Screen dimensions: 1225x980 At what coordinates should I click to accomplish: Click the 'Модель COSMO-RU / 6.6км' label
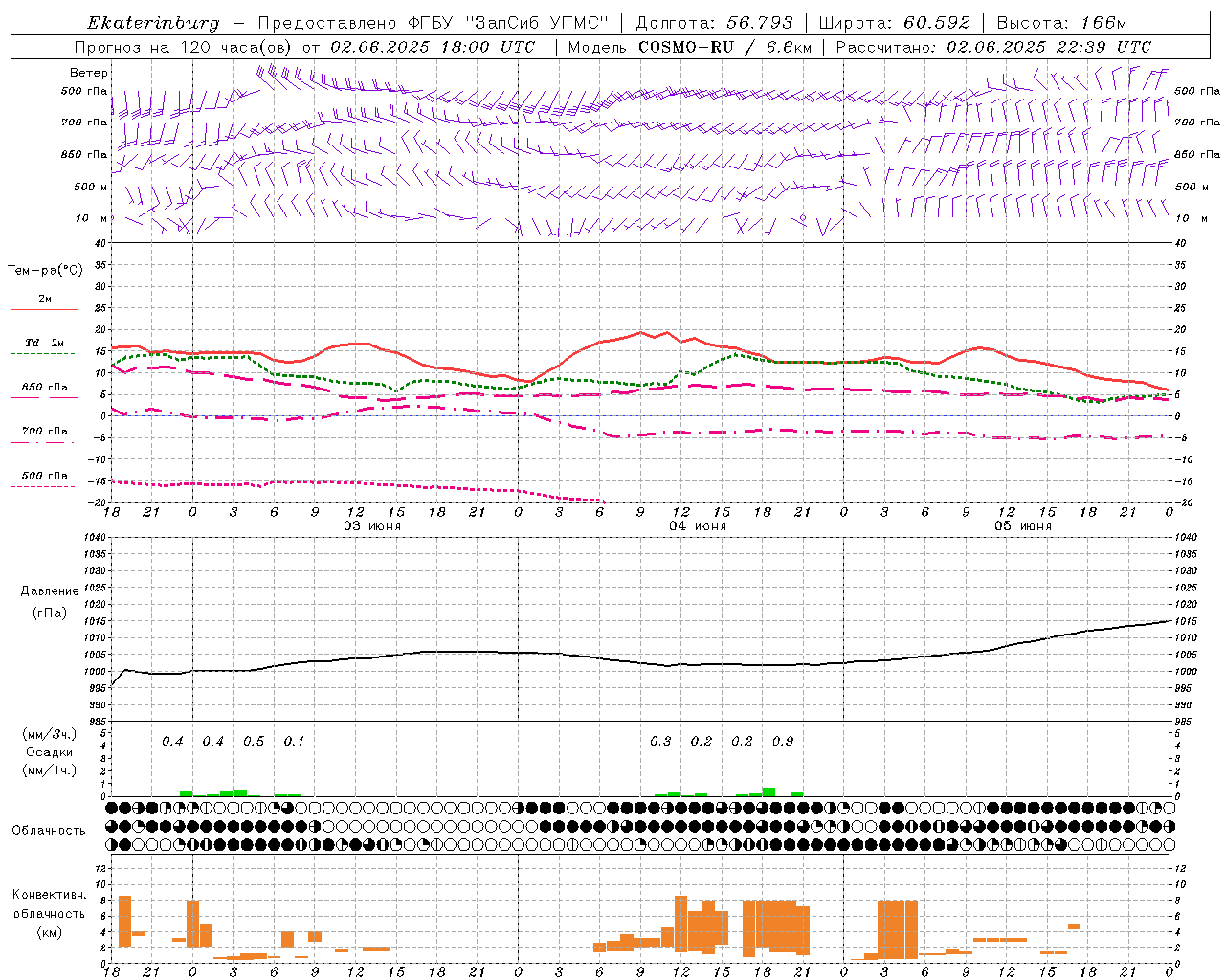(x=689, y=47)
